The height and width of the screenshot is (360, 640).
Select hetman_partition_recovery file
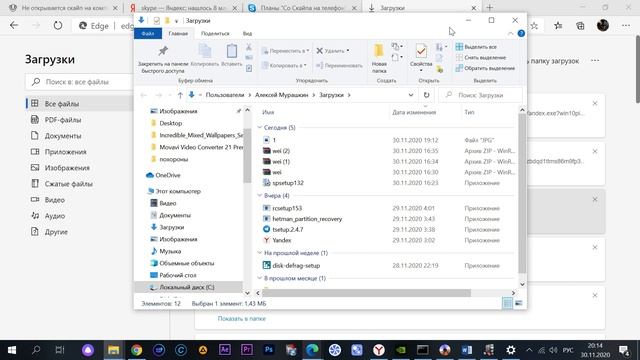[x=307, y=219]
